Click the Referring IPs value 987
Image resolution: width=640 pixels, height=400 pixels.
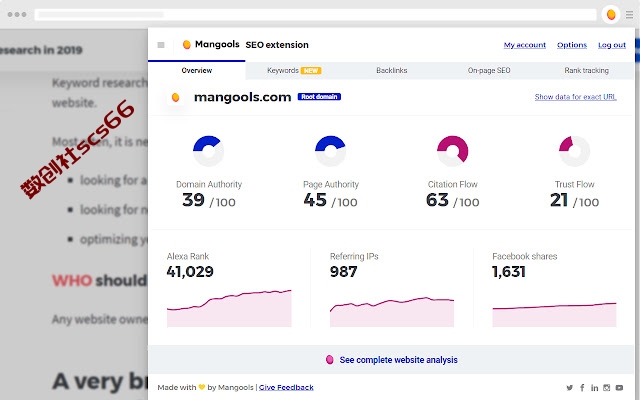point(344,271)
